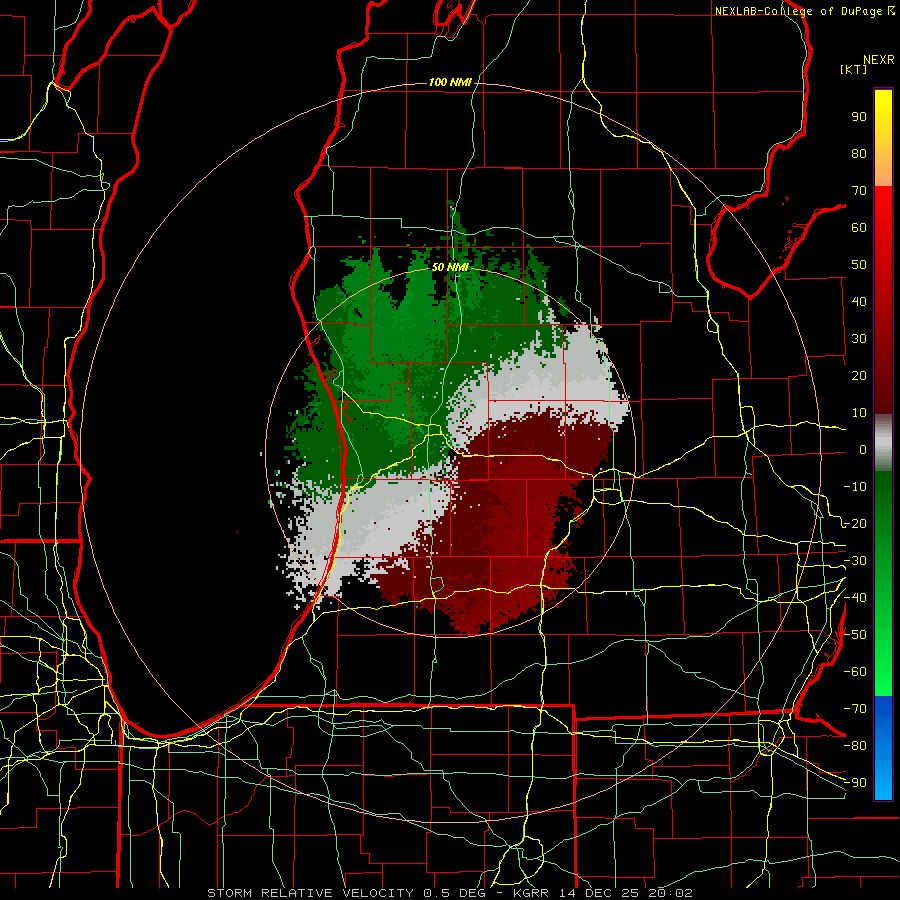Click the 30 value on the velocity scale
The height and width of the screenshot is (900, 900).
pyautogui.click(x=859, y=339)
